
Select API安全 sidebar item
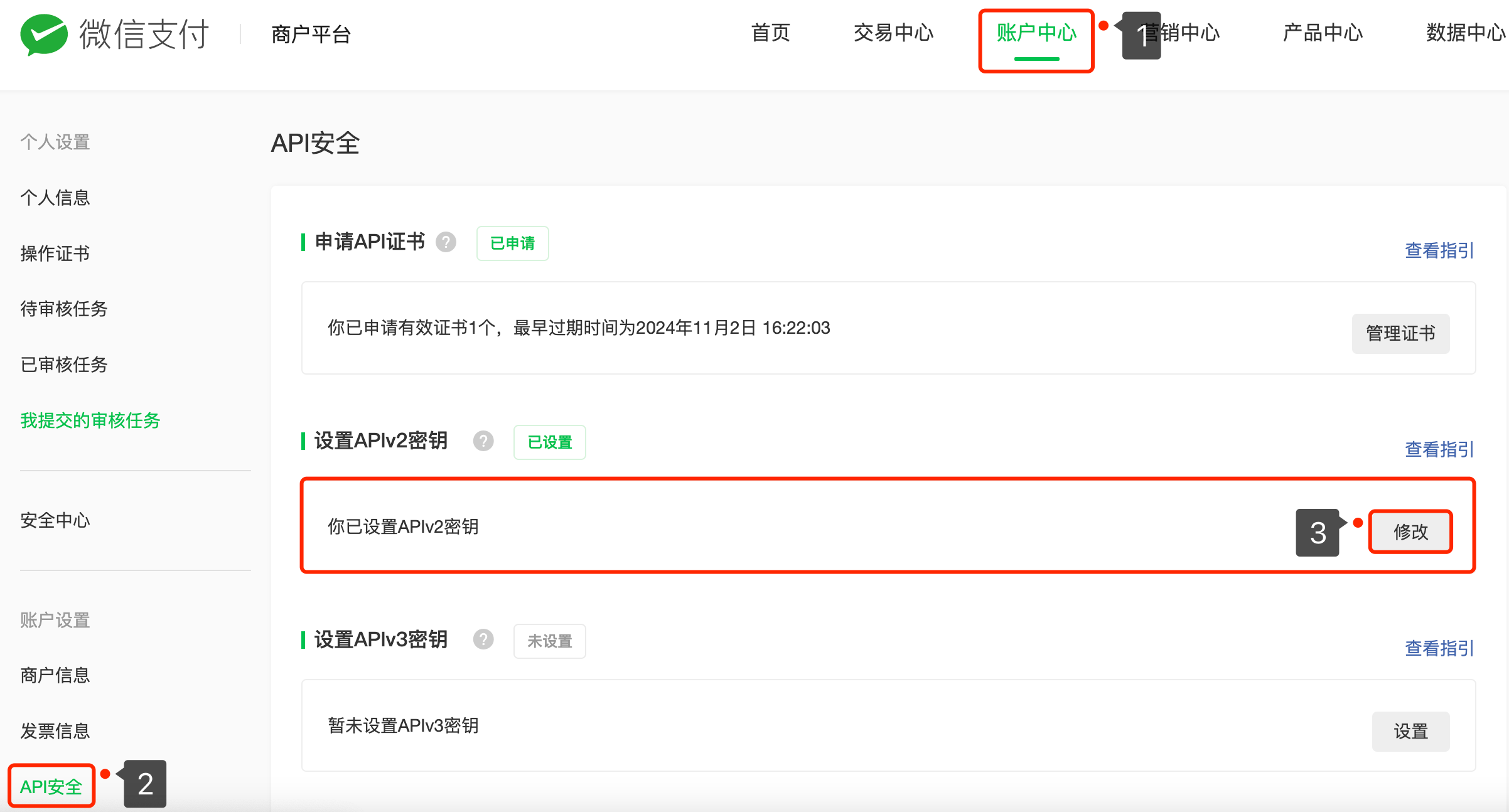click(51, 786)
